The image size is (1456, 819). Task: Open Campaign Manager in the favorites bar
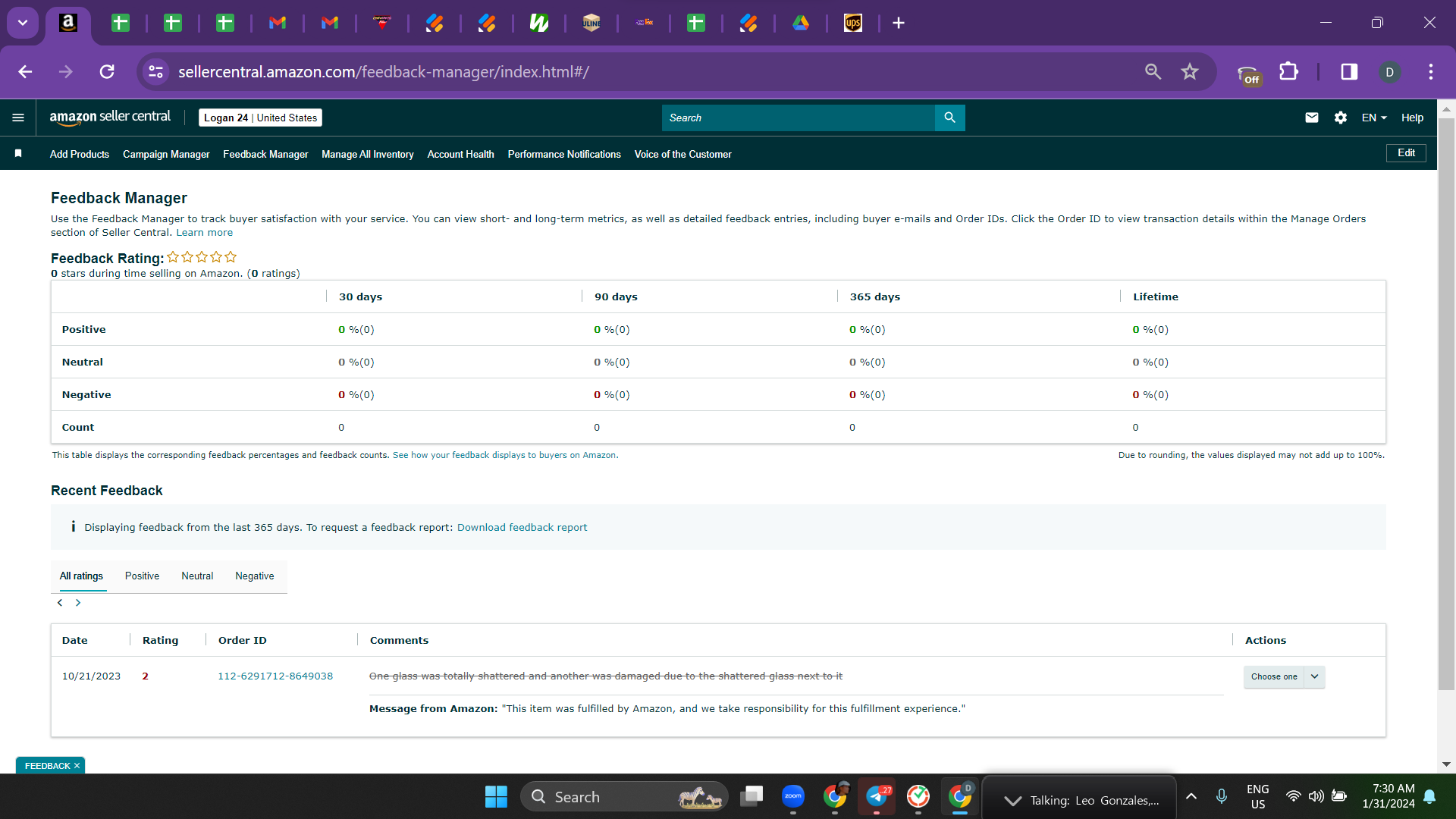[166, 154]
